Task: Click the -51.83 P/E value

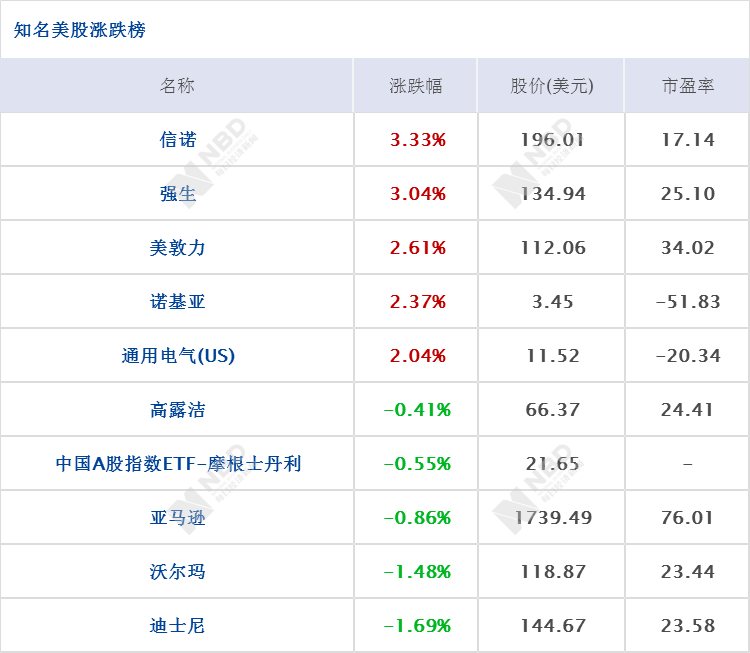Action: point(688,302)
